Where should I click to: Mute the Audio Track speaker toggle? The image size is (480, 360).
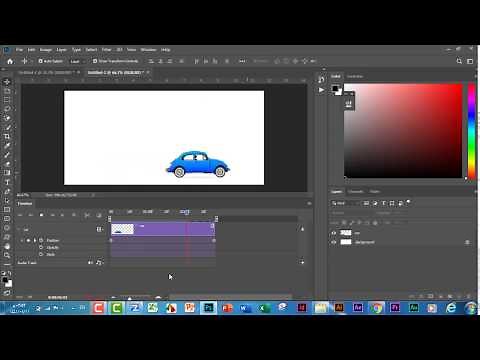(90, 263)
